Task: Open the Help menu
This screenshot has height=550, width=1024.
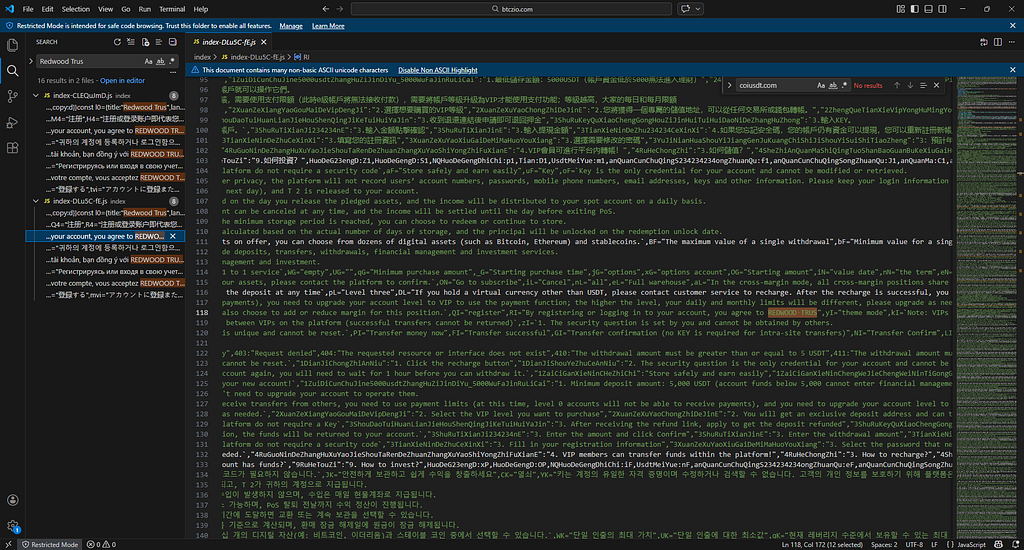Action: (x=200, y=9)
